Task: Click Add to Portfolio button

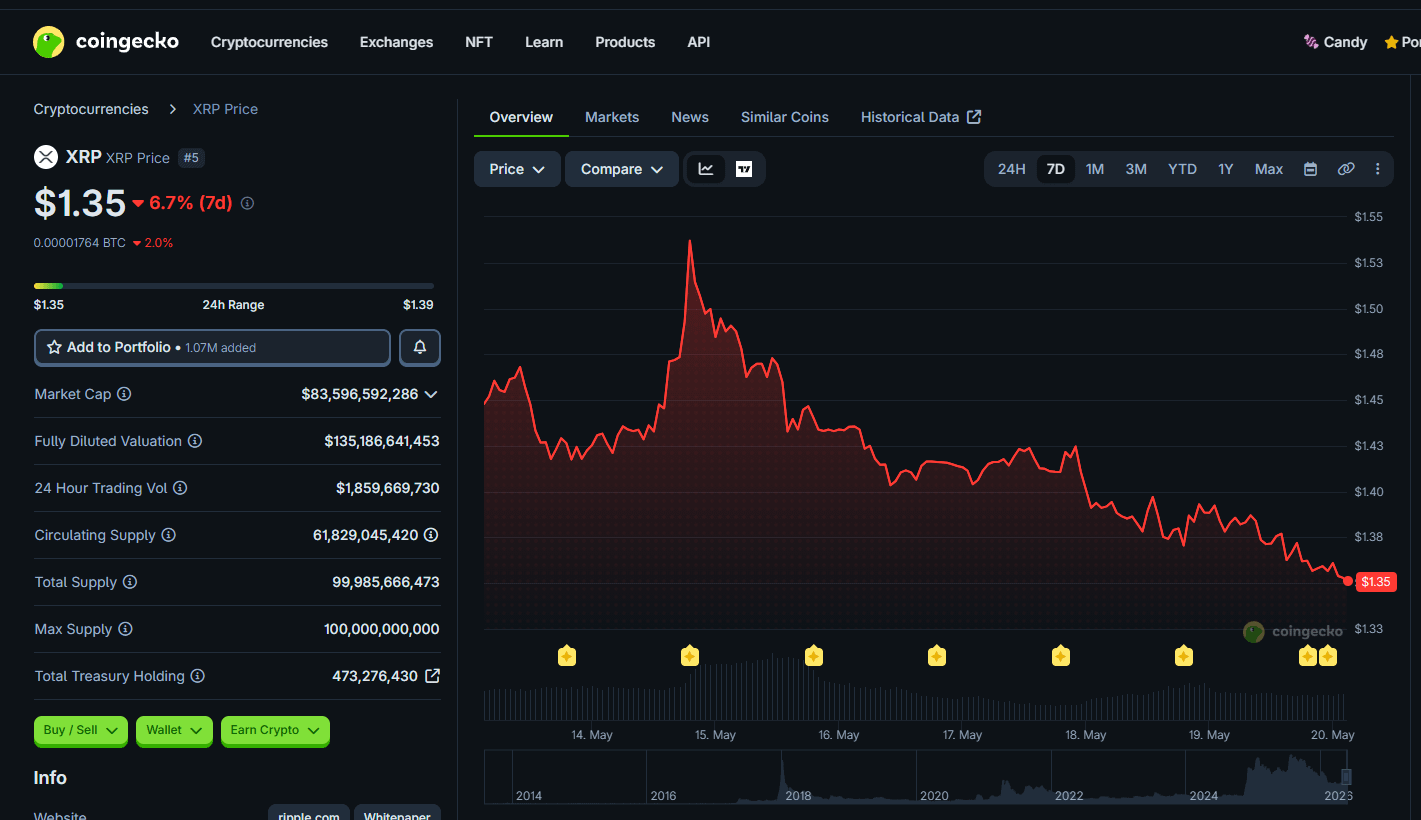Action: 212,347
